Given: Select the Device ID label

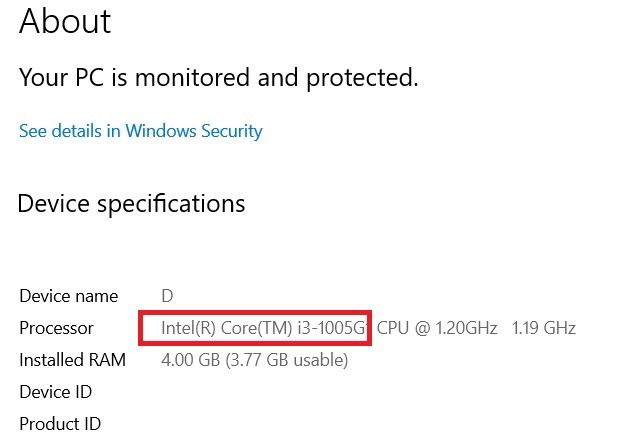Looking at the screenshot, I should [x=56, y=392].
